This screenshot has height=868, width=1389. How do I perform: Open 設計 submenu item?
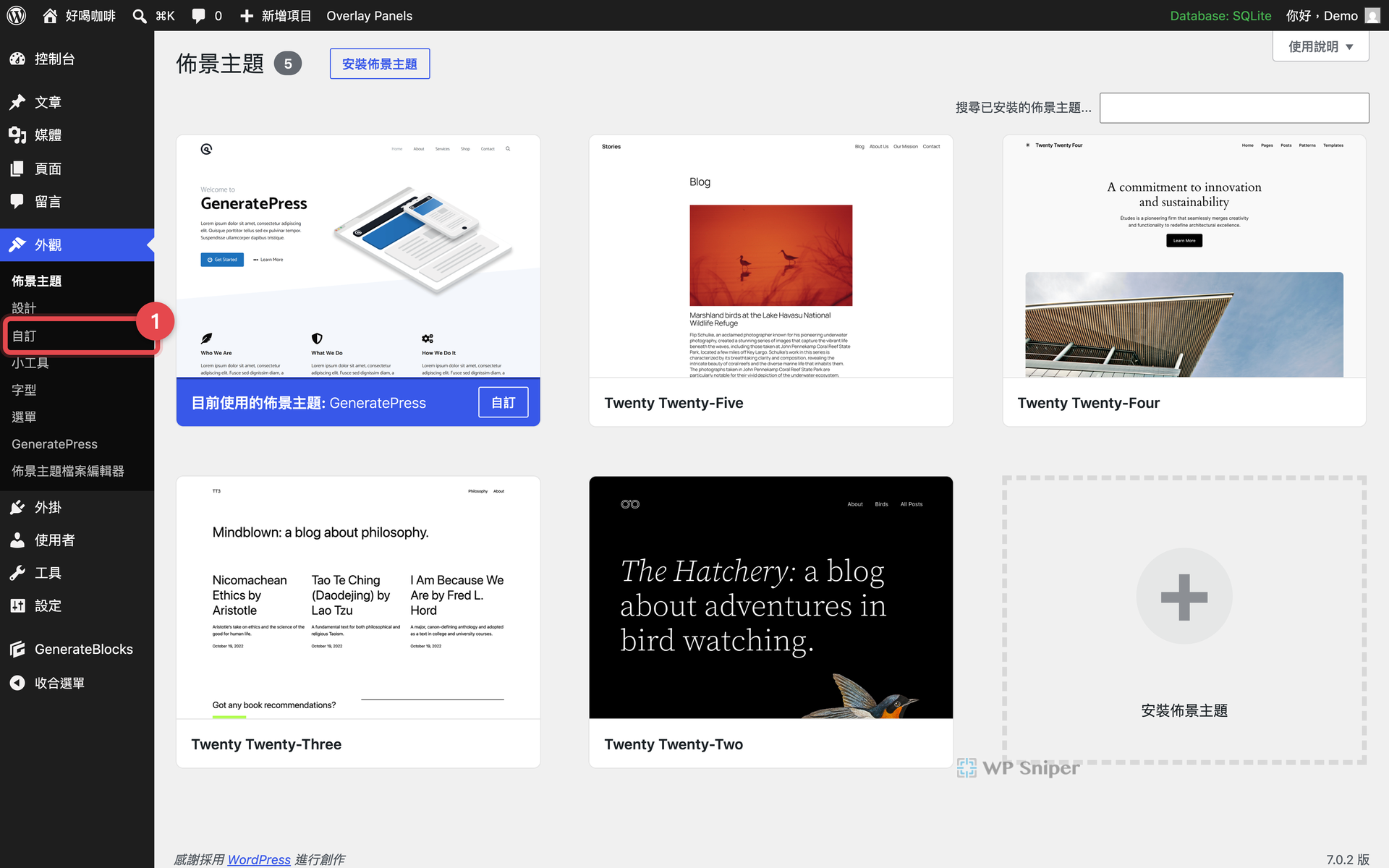pos(24,308)
